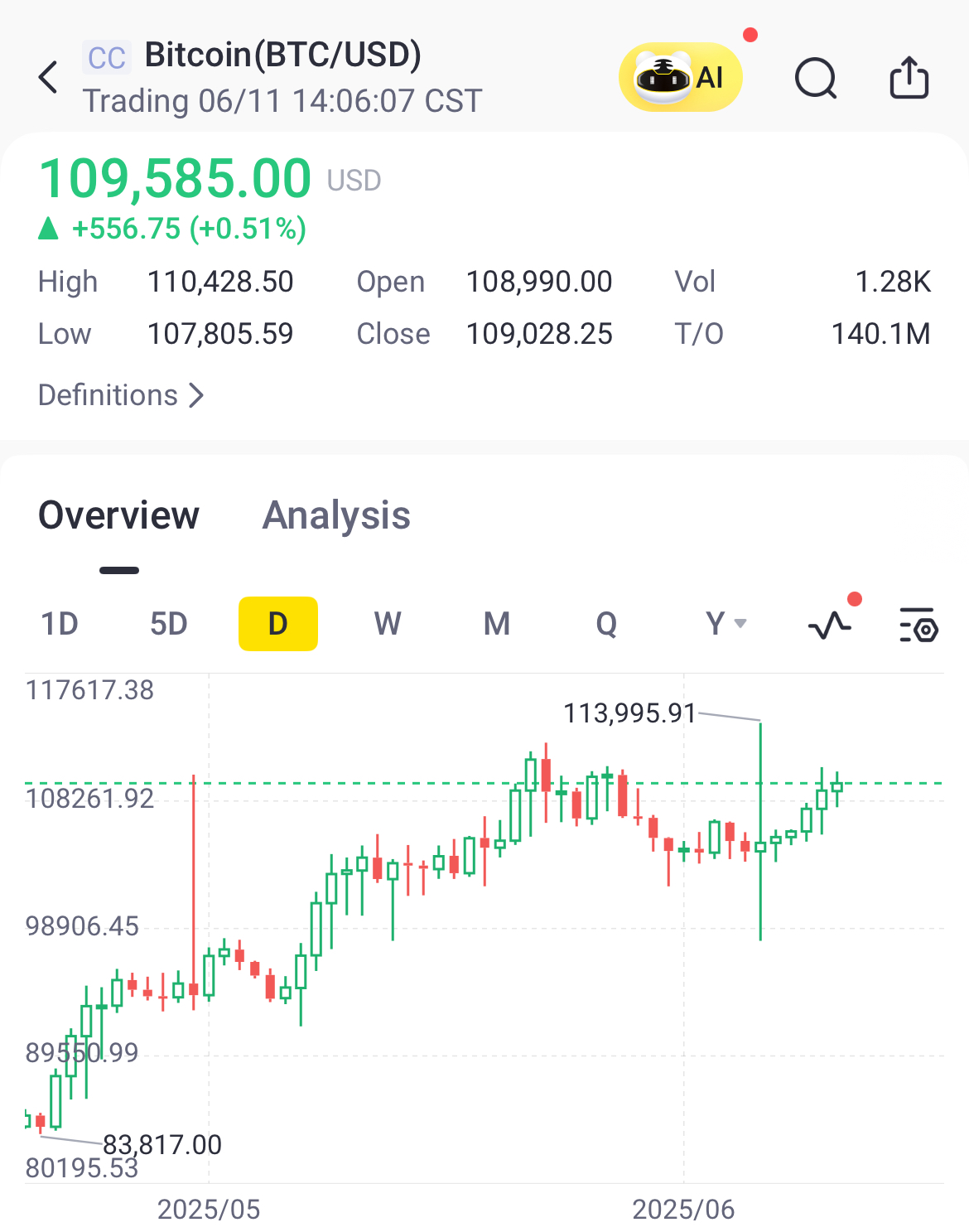Choose the M monthly timeframe
This screenshot has width=969, height=1232.
[x=497, y=623]
